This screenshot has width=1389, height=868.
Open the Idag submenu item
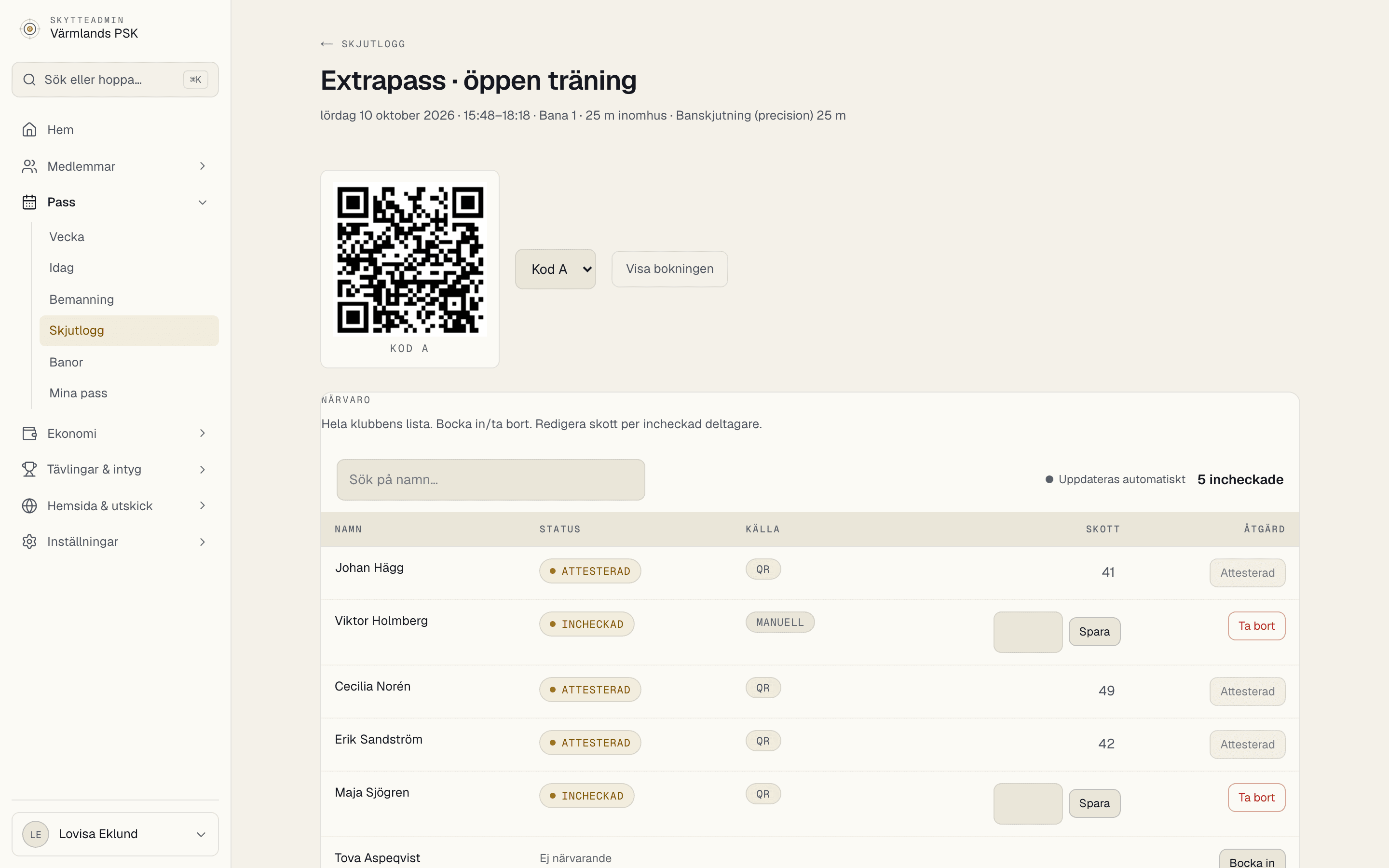point(129,268)
